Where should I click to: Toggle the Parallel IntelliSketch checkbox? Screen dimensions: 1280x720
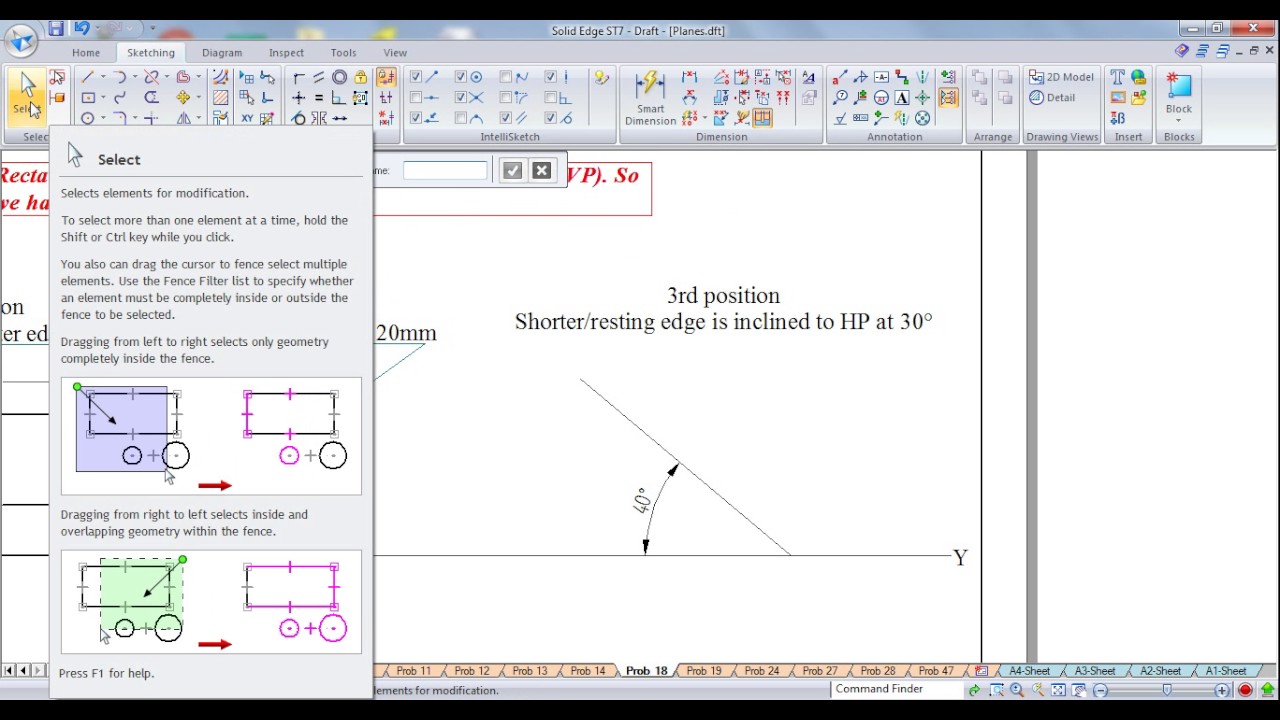tap(505, 118)
